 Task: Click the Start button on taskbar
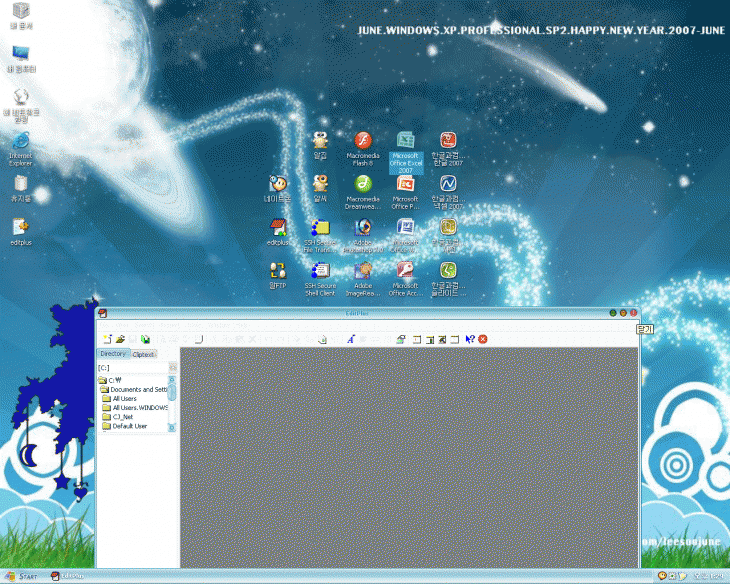point(24,577)
